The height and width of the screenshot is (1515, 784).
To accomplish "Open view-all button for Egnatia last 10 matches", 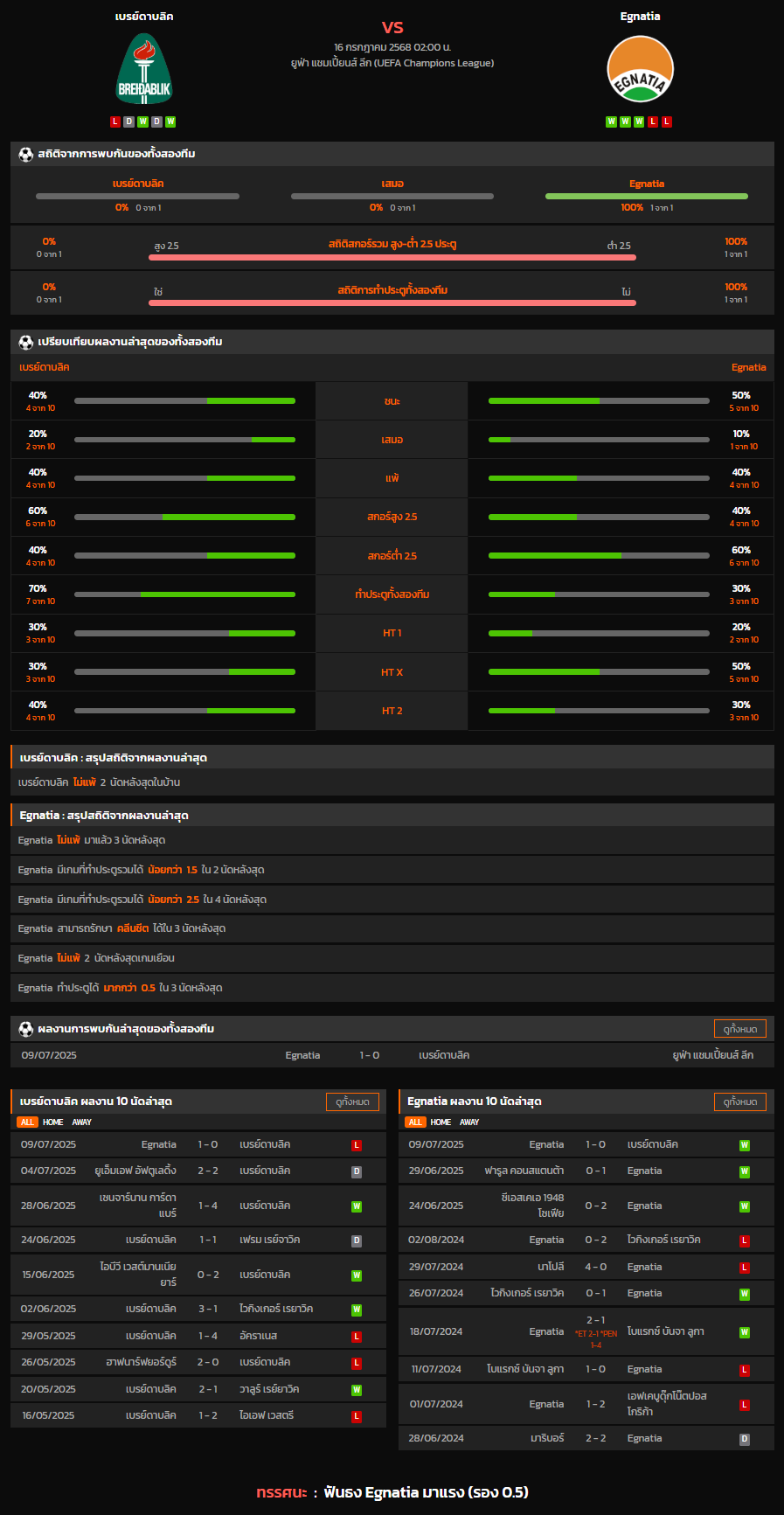I will (x=740, y=1102).
